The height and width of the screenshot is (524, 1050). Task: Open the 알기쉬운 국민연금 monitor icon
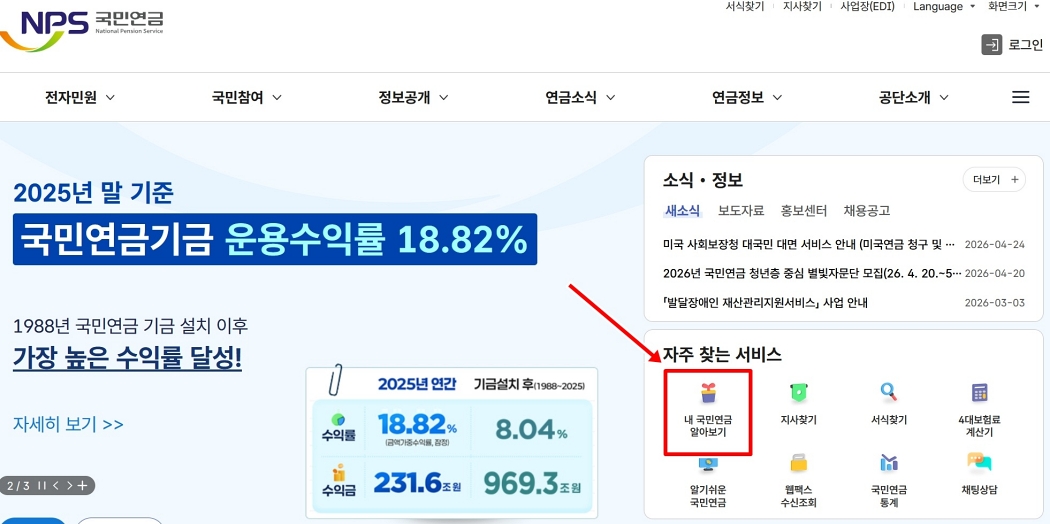pyautogui.click(x=708, y=463)
